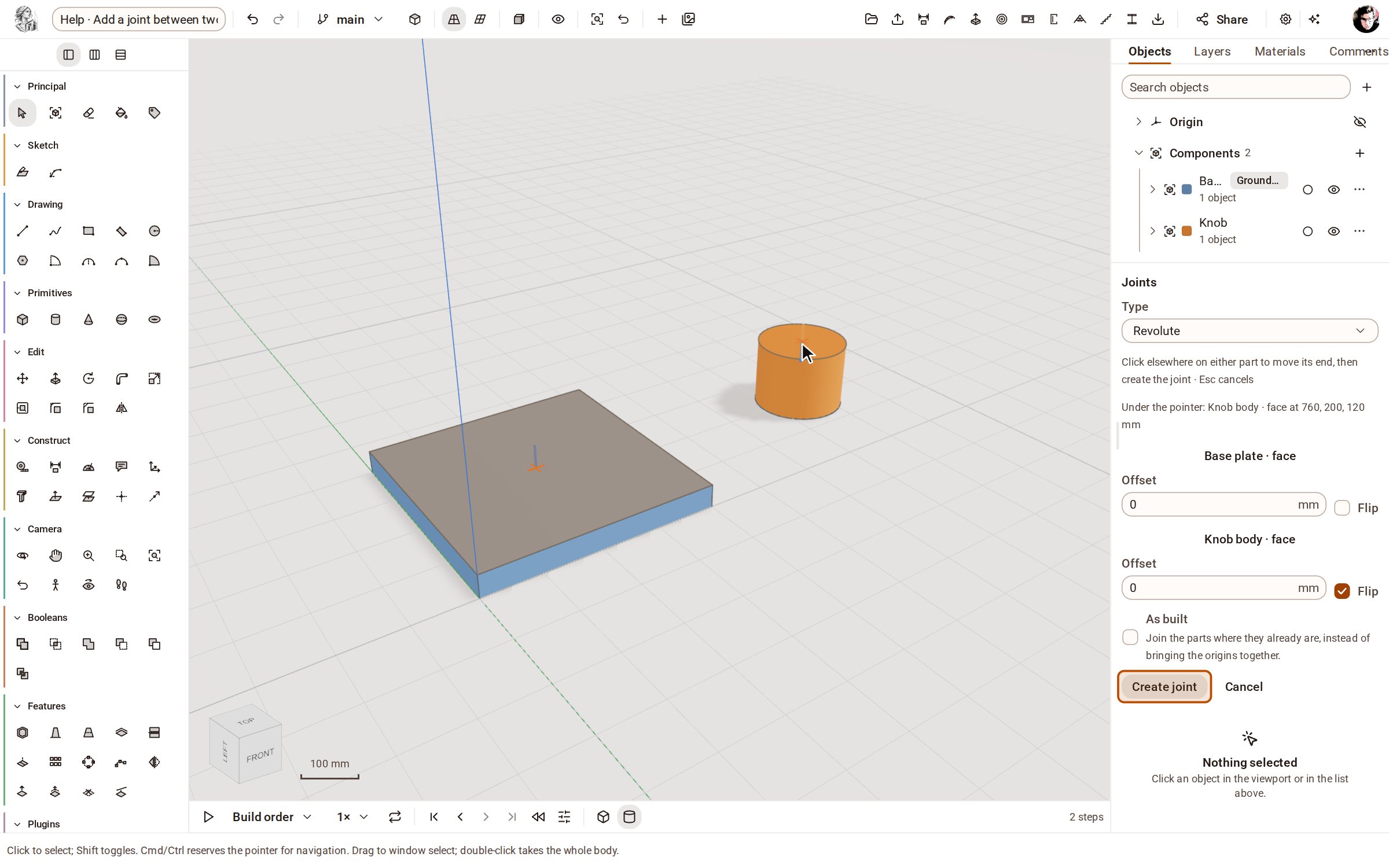Click the Knob orange color swatch
Screen dimensions: 1389x868
tap(1187, 231)
